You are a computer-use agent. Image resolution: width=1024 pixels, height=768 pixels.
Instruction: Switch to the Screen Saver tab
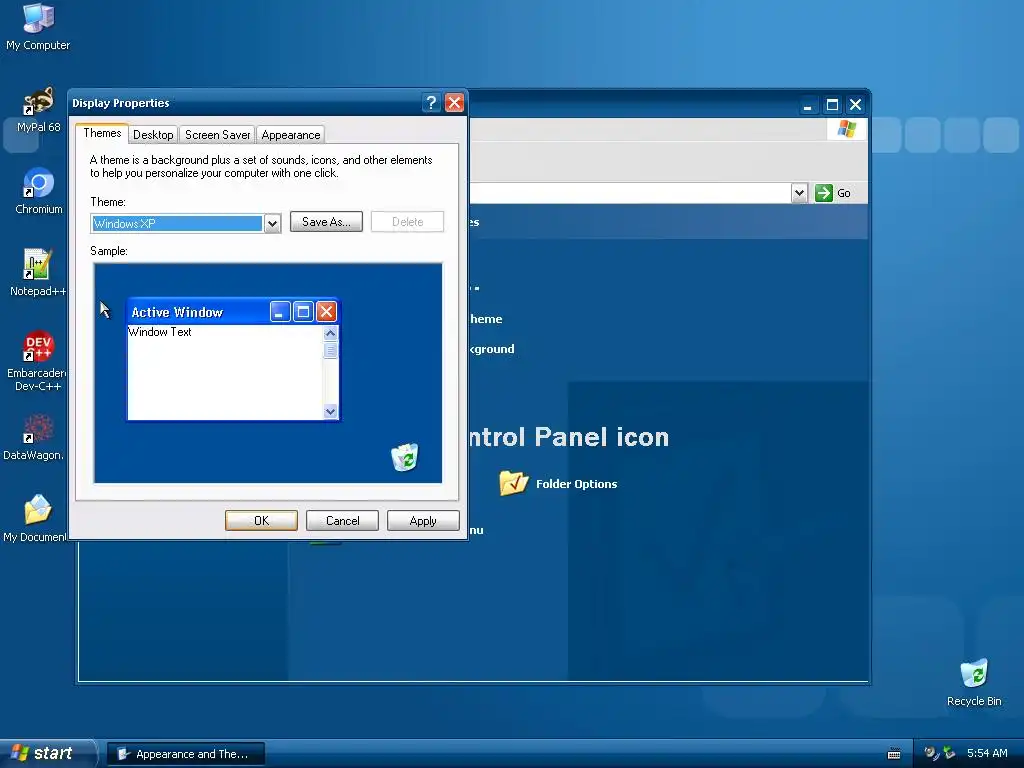click(217, 135)
